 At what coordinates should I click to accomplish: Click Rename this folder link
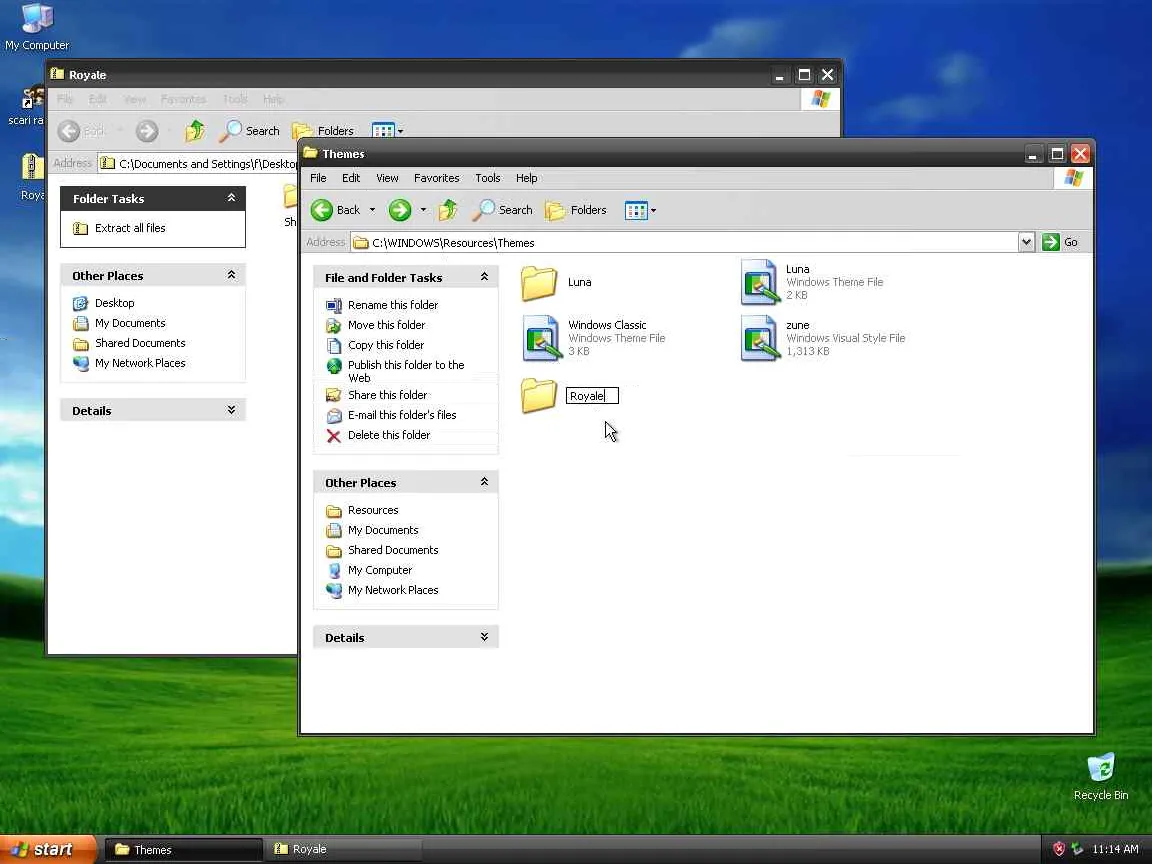coord(392,305)
